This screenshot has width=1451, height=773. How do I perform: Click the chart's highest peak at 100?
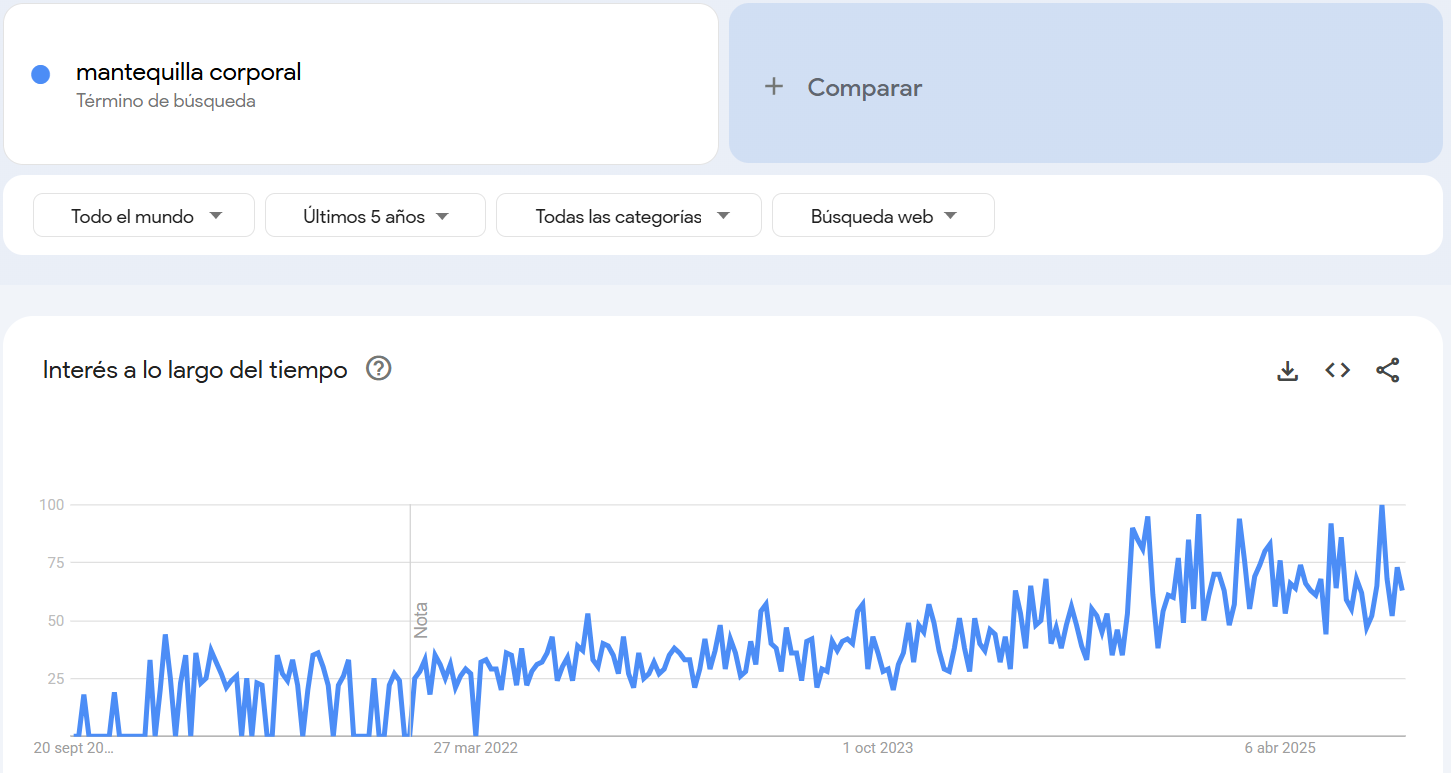(x=1382, y=506)
